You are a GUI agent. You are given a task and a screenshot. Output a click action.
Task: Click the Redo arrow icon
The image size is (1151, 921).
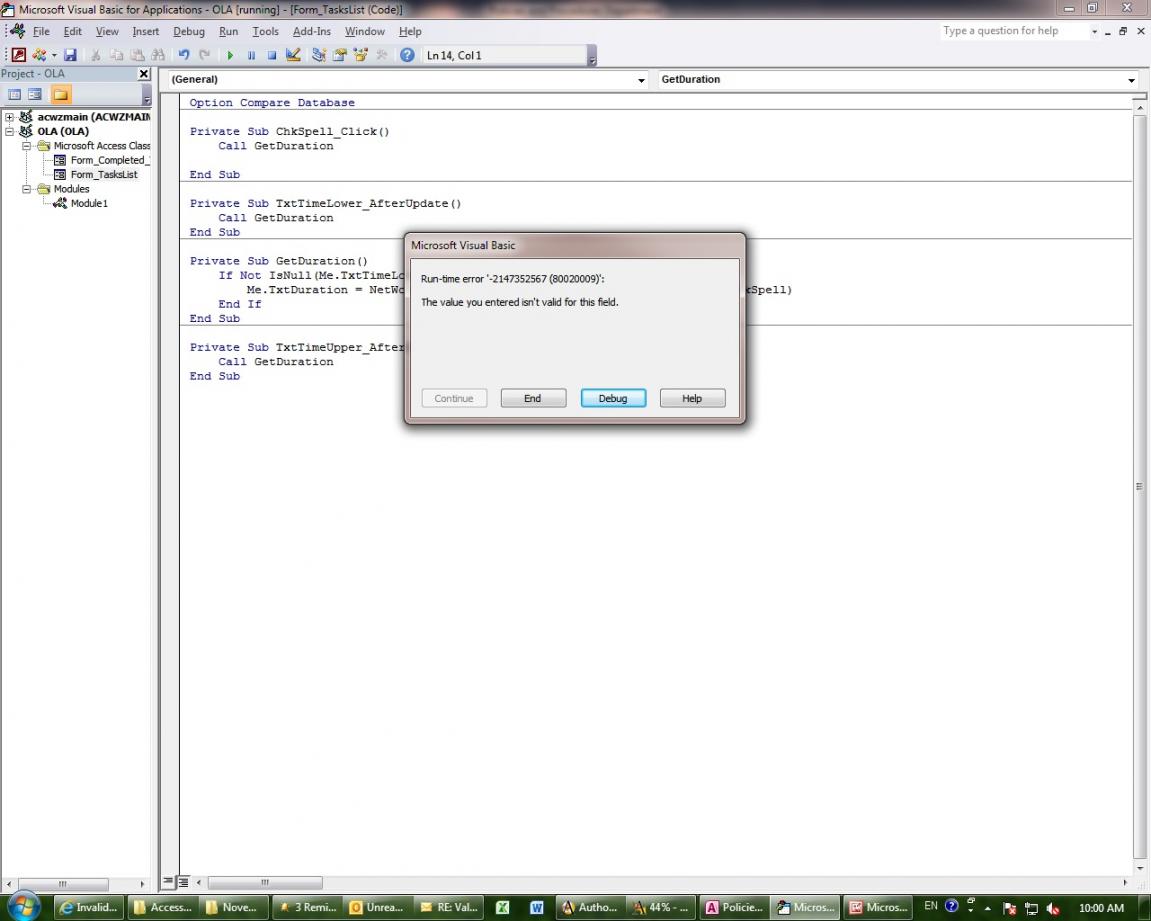coord(205,55)
